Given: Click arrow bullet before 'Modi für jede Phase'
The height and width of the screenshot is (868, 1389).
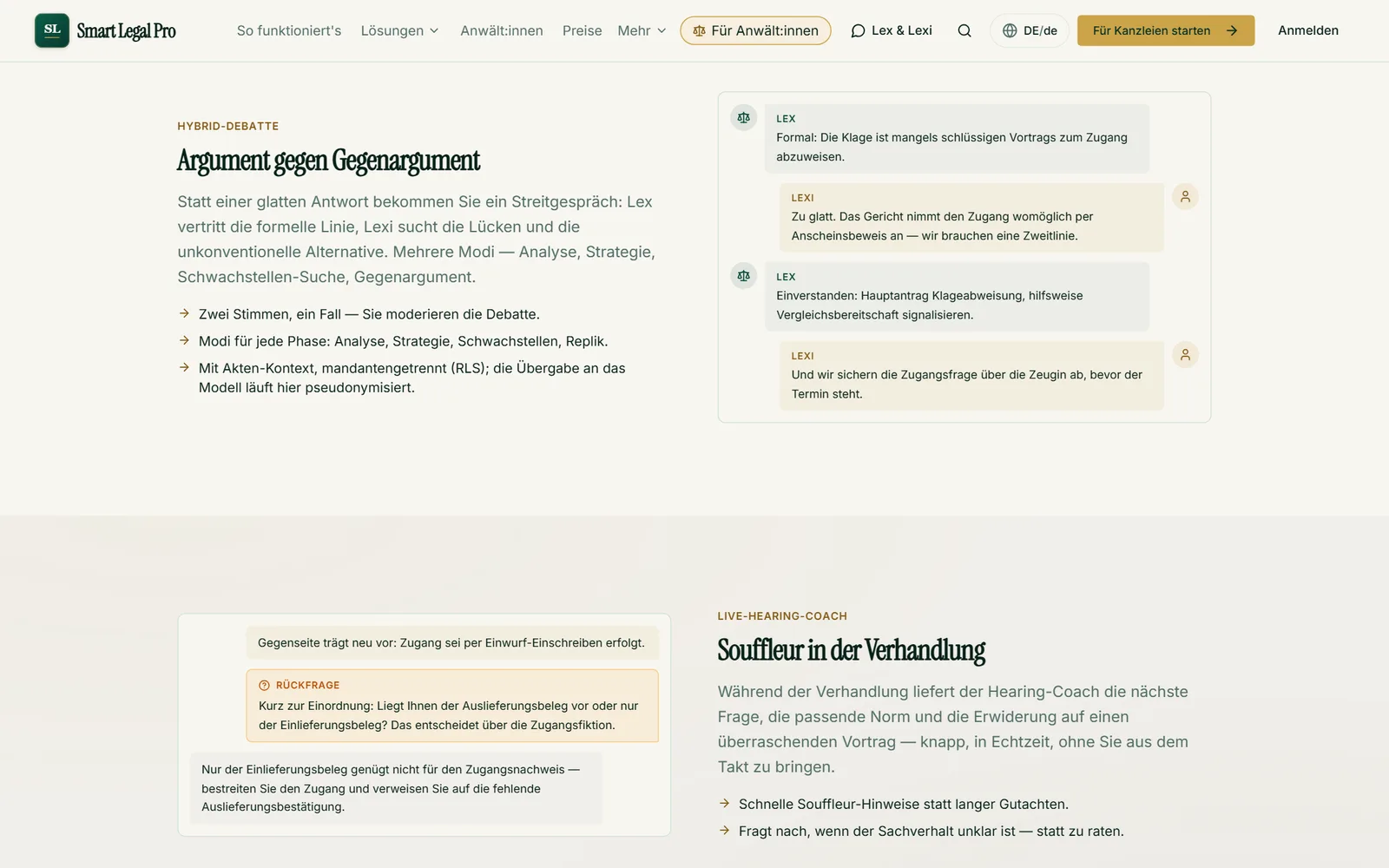Looking at the screenshot, I should click(x=184, y=340).
